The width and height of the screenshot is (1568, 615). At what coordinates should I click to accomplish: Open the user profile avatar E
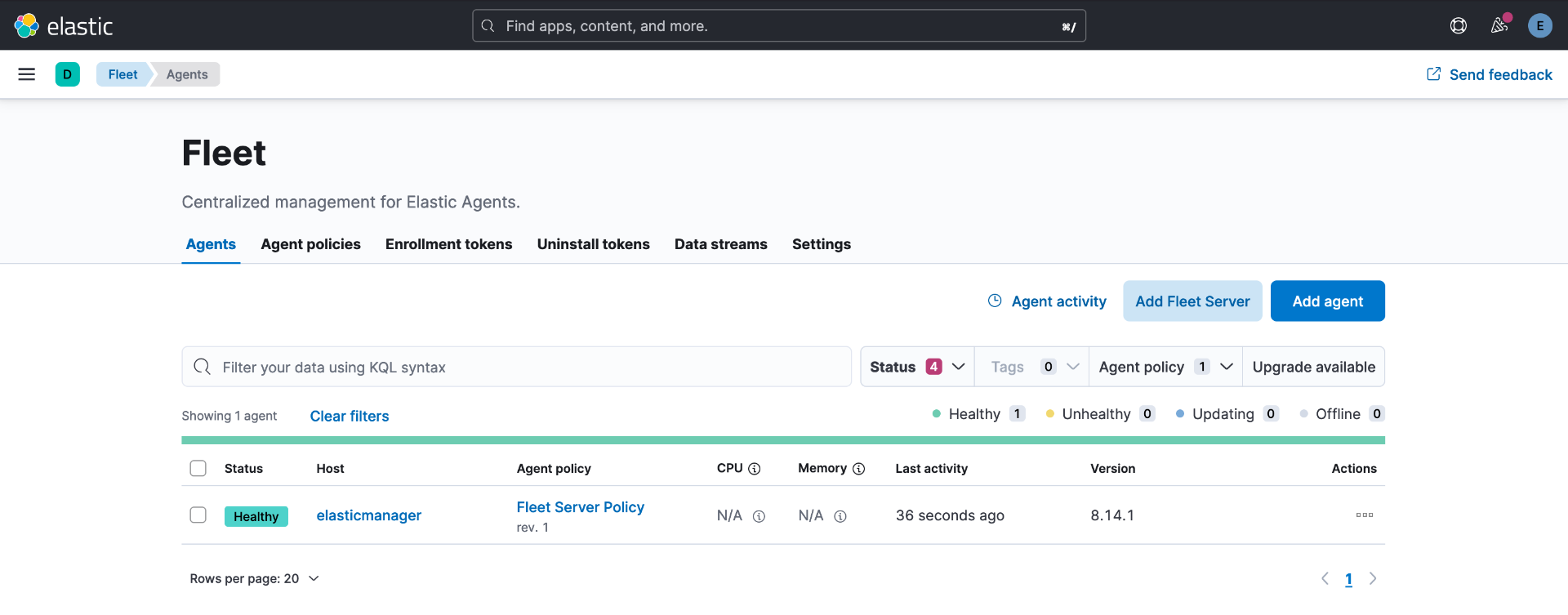point(1540,25)
